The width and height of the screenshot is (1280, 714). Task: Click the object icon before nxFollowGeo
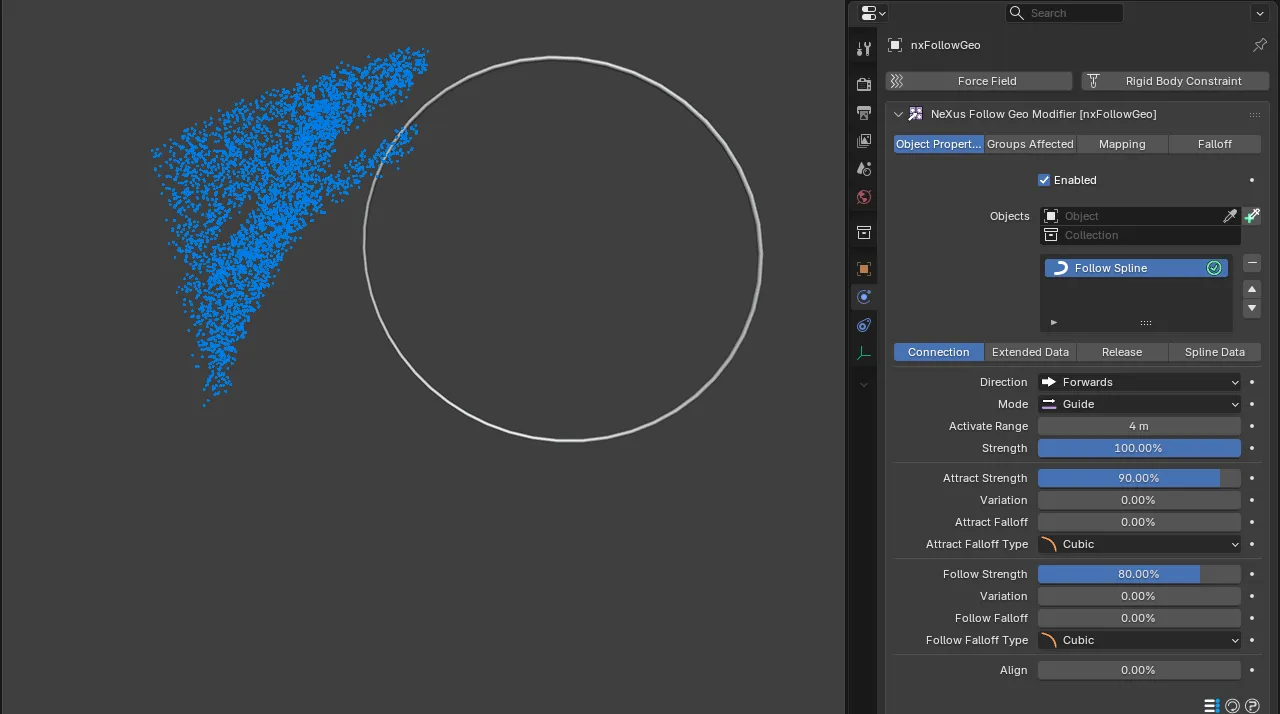(x=896, y=45)
